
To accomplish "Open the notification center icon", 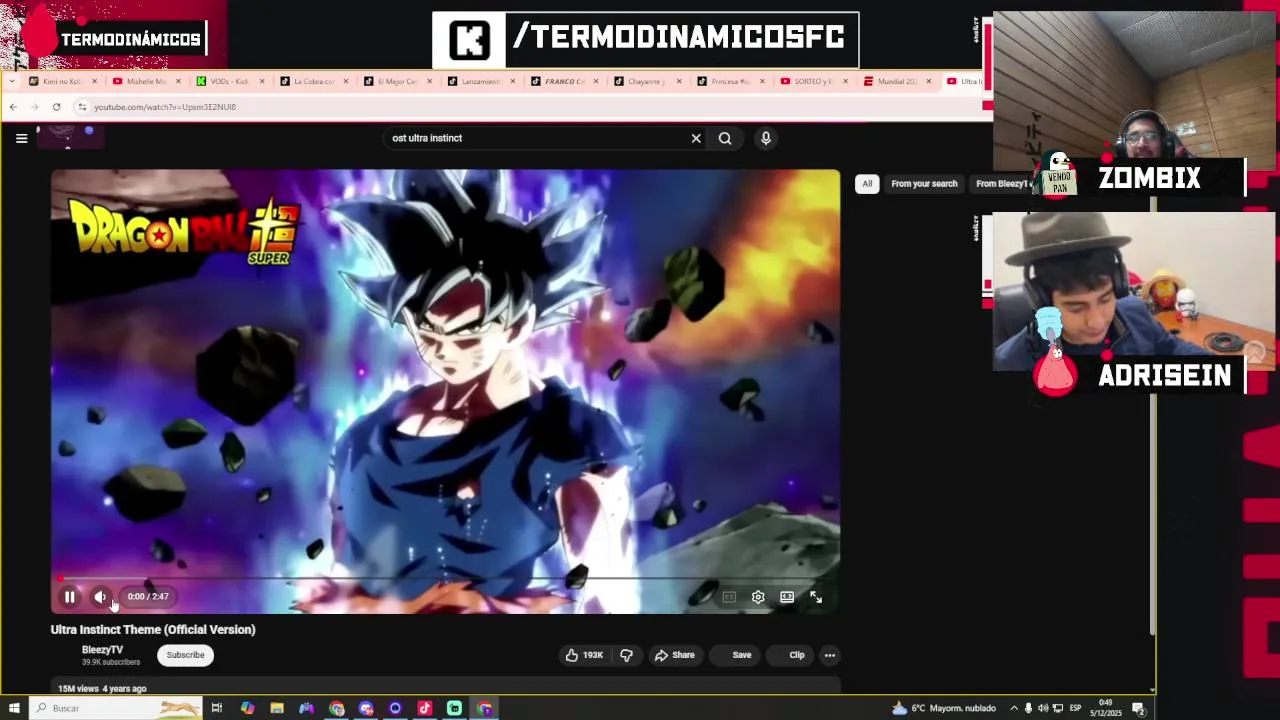I will tap(1138, 708).
